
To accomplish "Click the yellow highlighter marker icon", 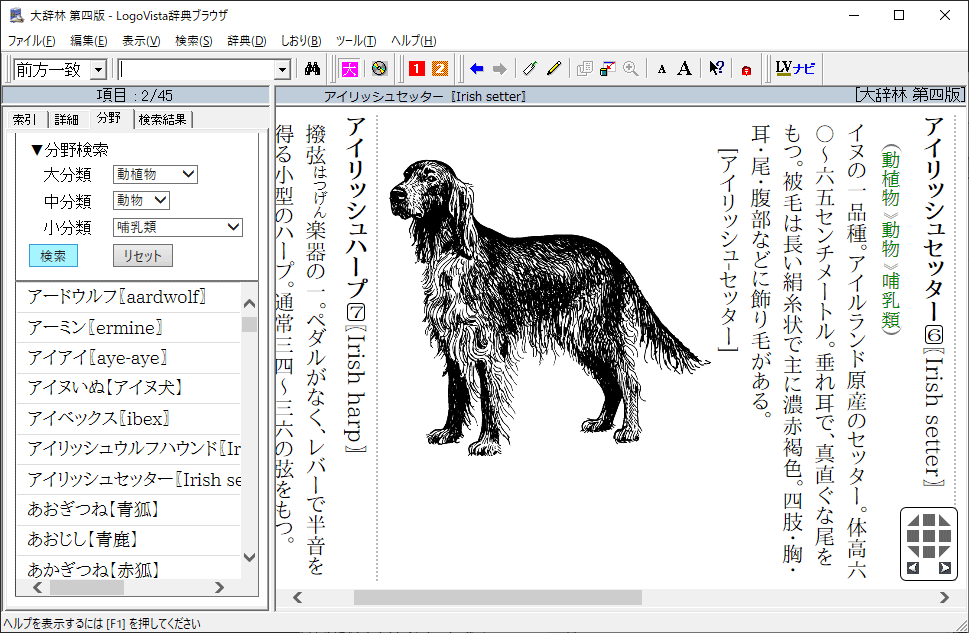I will (x=554, y=69).
